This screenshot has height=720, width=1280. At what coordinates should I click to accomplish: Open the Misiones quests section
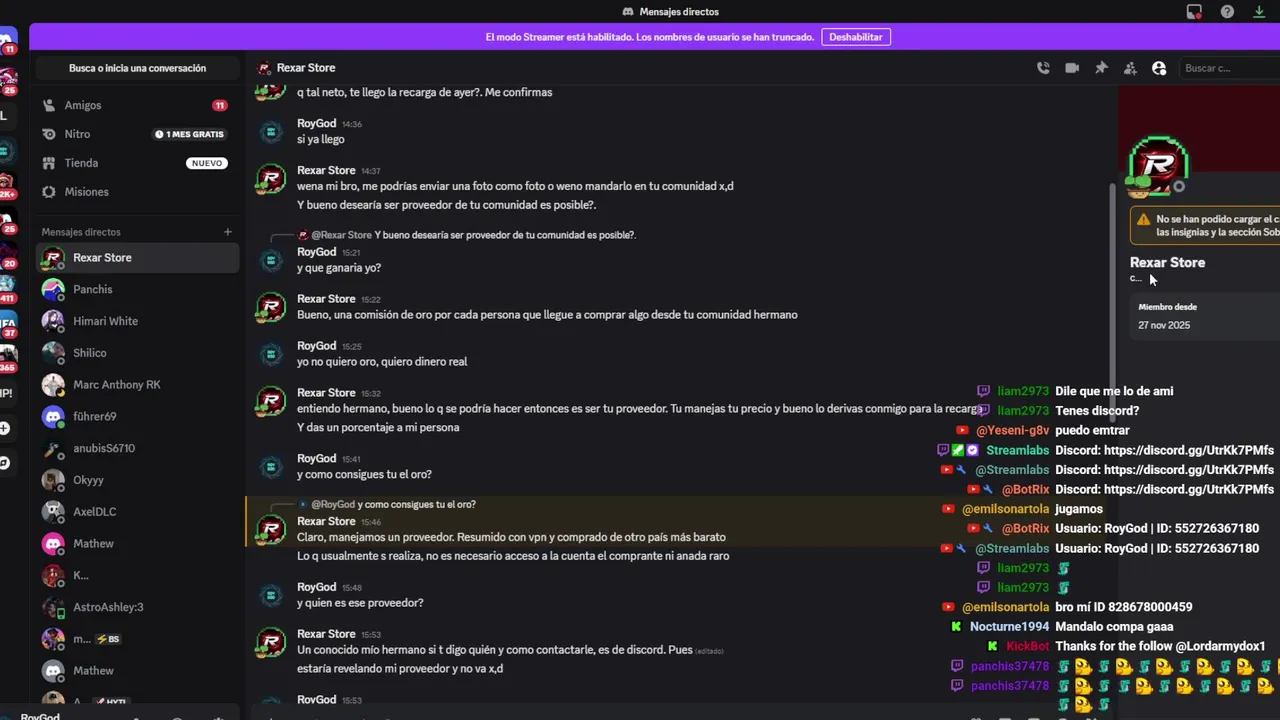pos(86,192)
